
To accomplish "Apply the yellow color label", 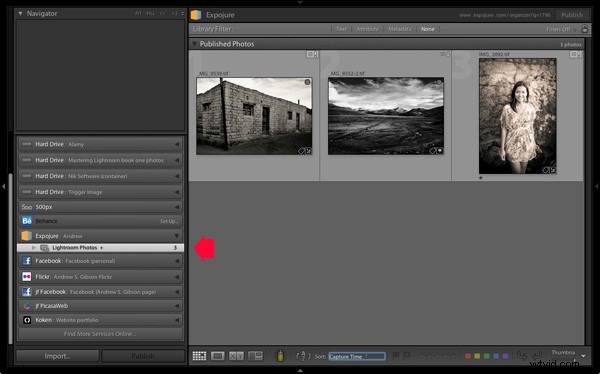I will [477, 356].
